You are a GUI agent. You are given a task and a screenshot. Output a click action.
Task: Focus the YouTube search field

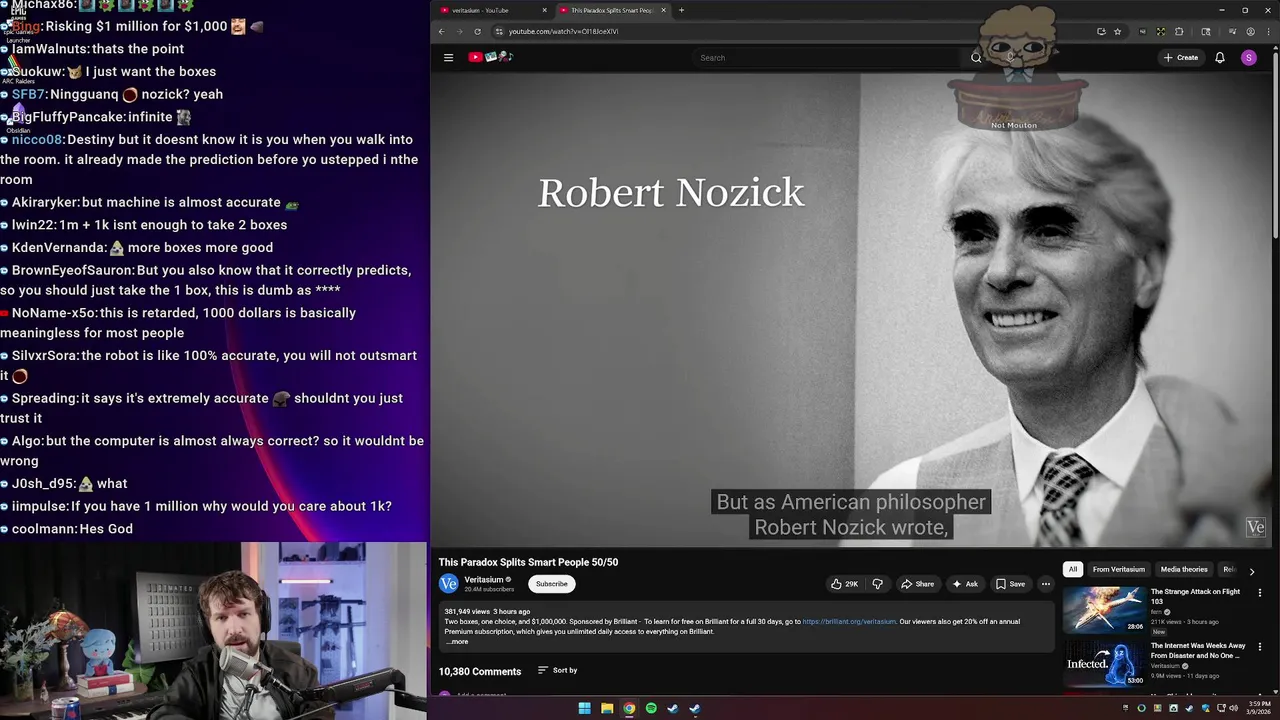[x=828, y=57]
